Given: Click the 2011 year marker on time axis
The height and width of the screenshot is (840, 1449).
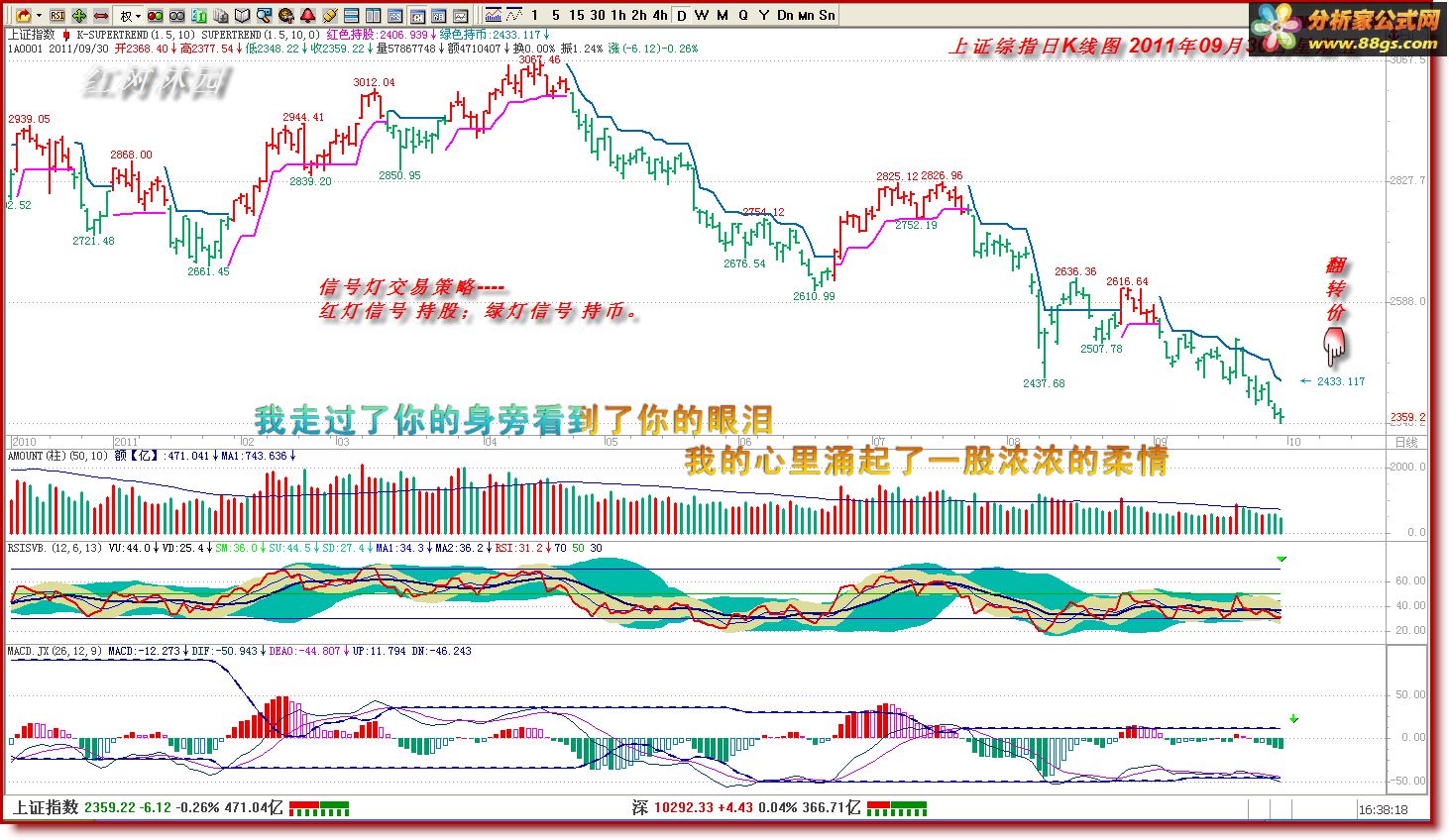Looking at the screenshot, I should point(126,442).
